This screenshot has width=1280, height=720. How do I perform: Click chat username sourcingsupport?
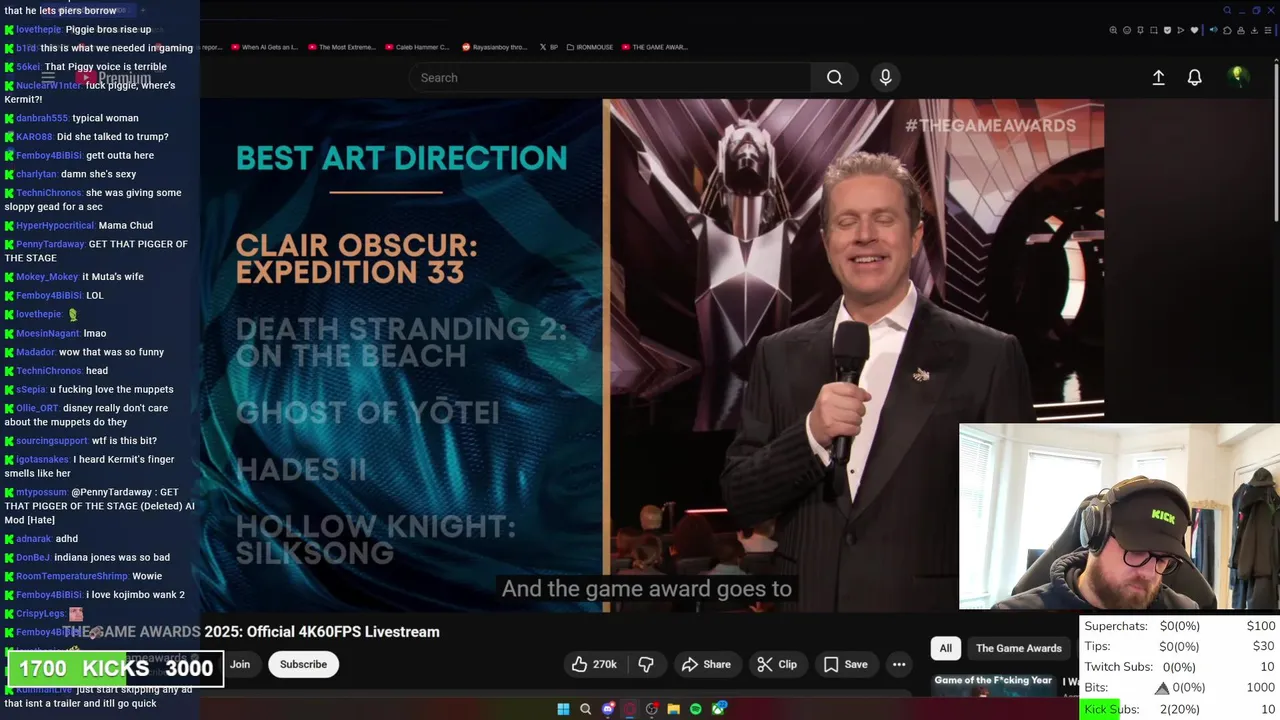point(52,441)
